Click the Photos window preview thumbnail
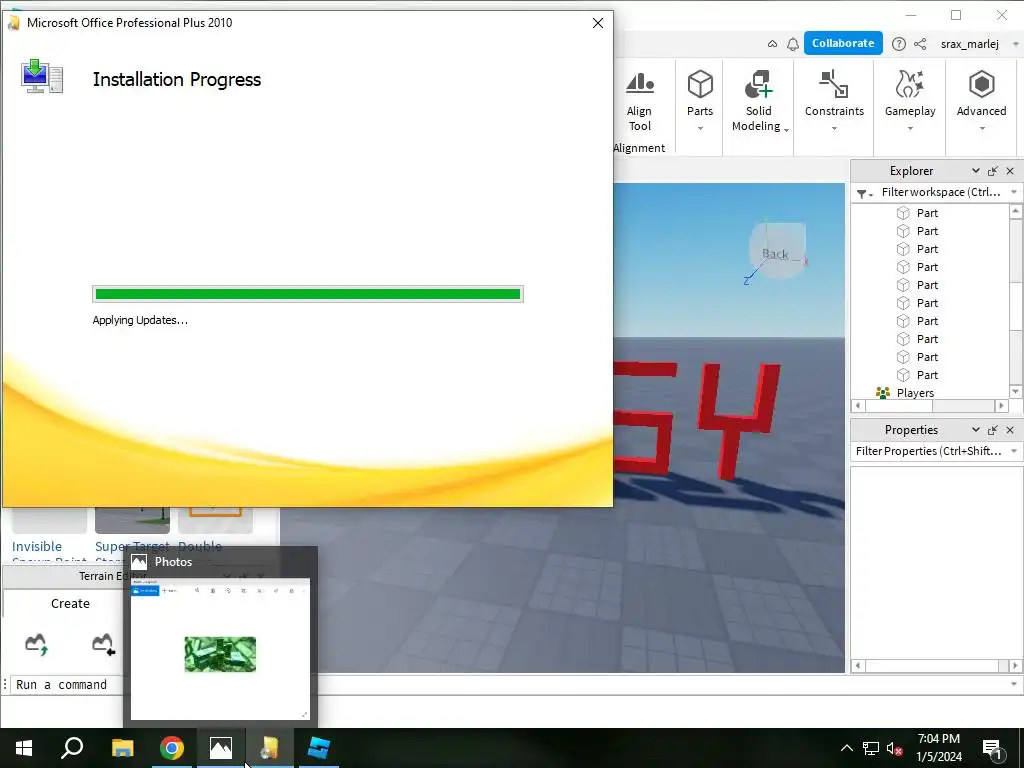1024x768 pixels. click(220, 648)
